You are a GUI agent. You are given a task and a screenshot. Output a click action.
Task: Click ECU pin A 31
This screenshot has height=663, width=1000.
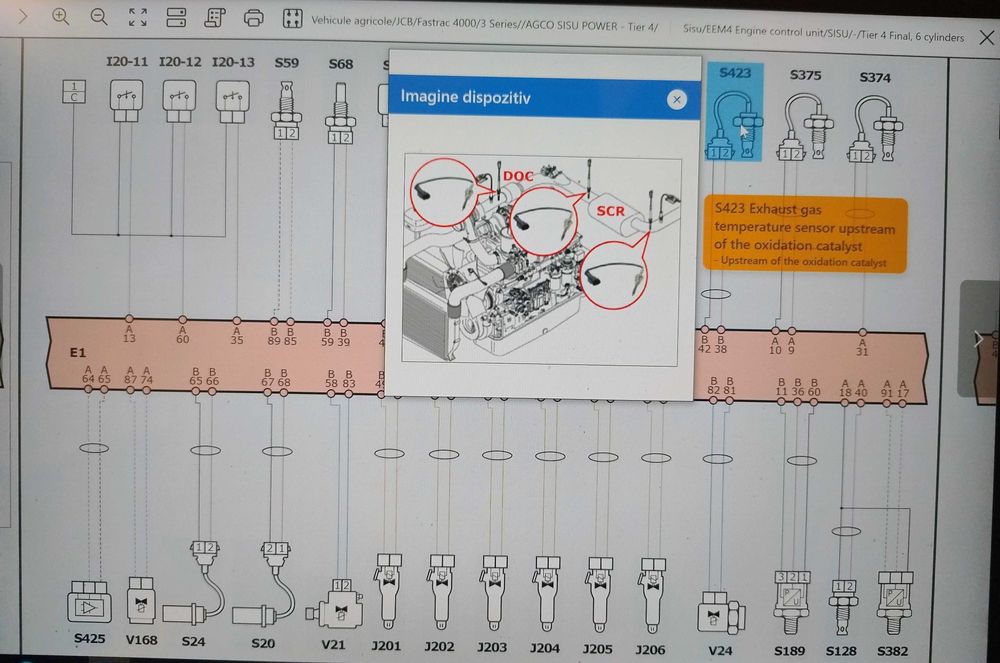coord(862,347)
